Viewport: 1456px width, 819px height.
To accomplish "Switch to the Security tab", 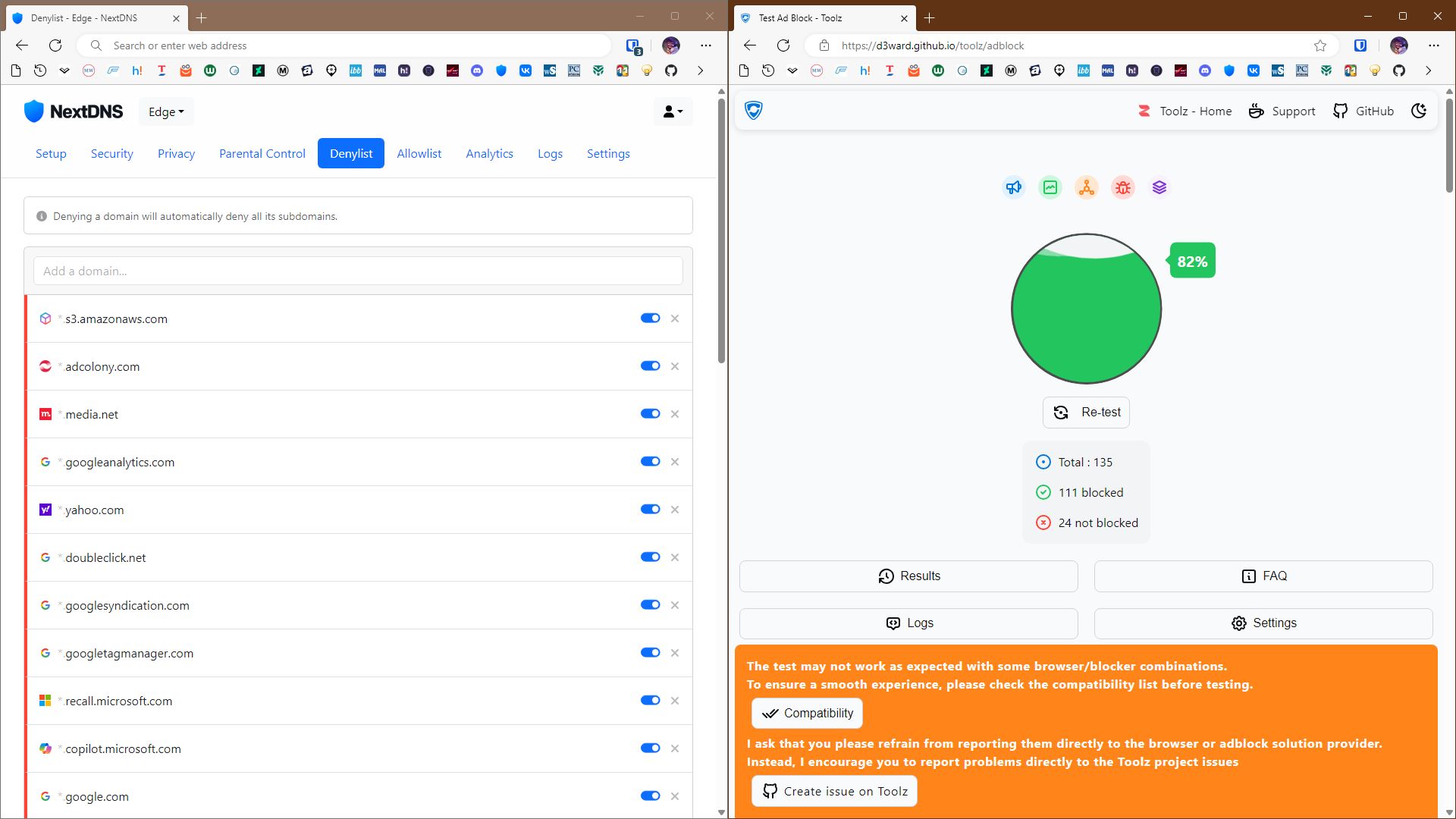I will [112, 153].
